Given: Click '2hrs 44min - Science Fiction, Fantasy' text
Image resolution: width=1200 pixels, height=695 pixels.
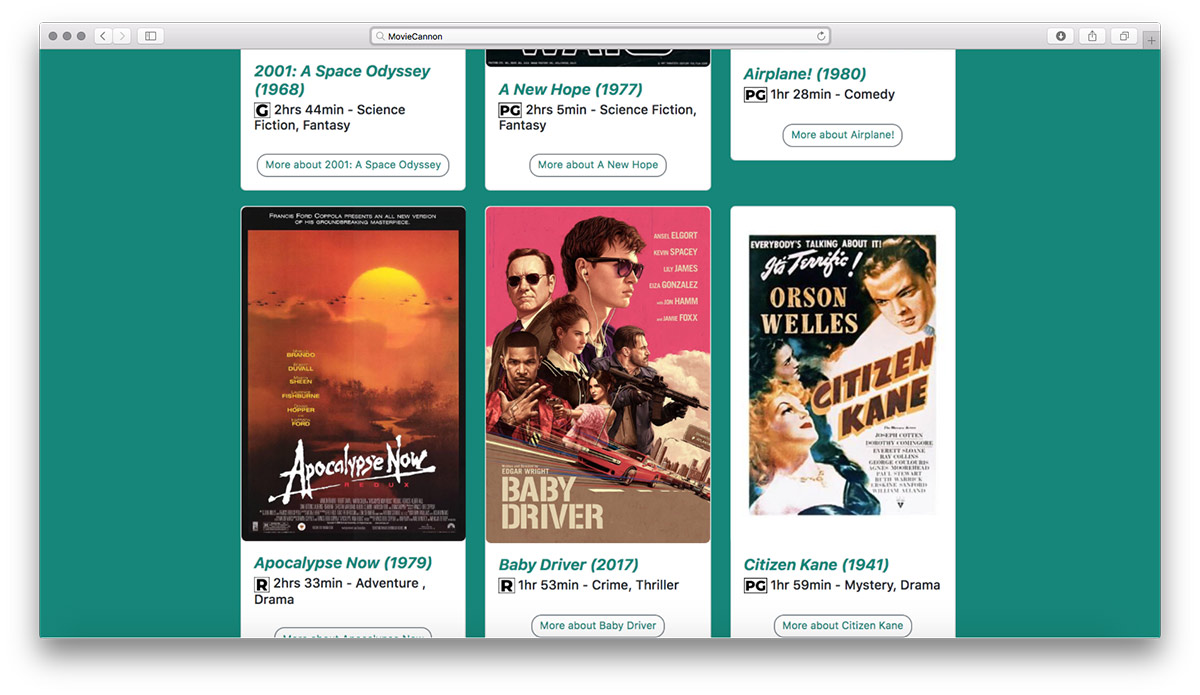Looking at the screenshot, I should tap(330, 118).
